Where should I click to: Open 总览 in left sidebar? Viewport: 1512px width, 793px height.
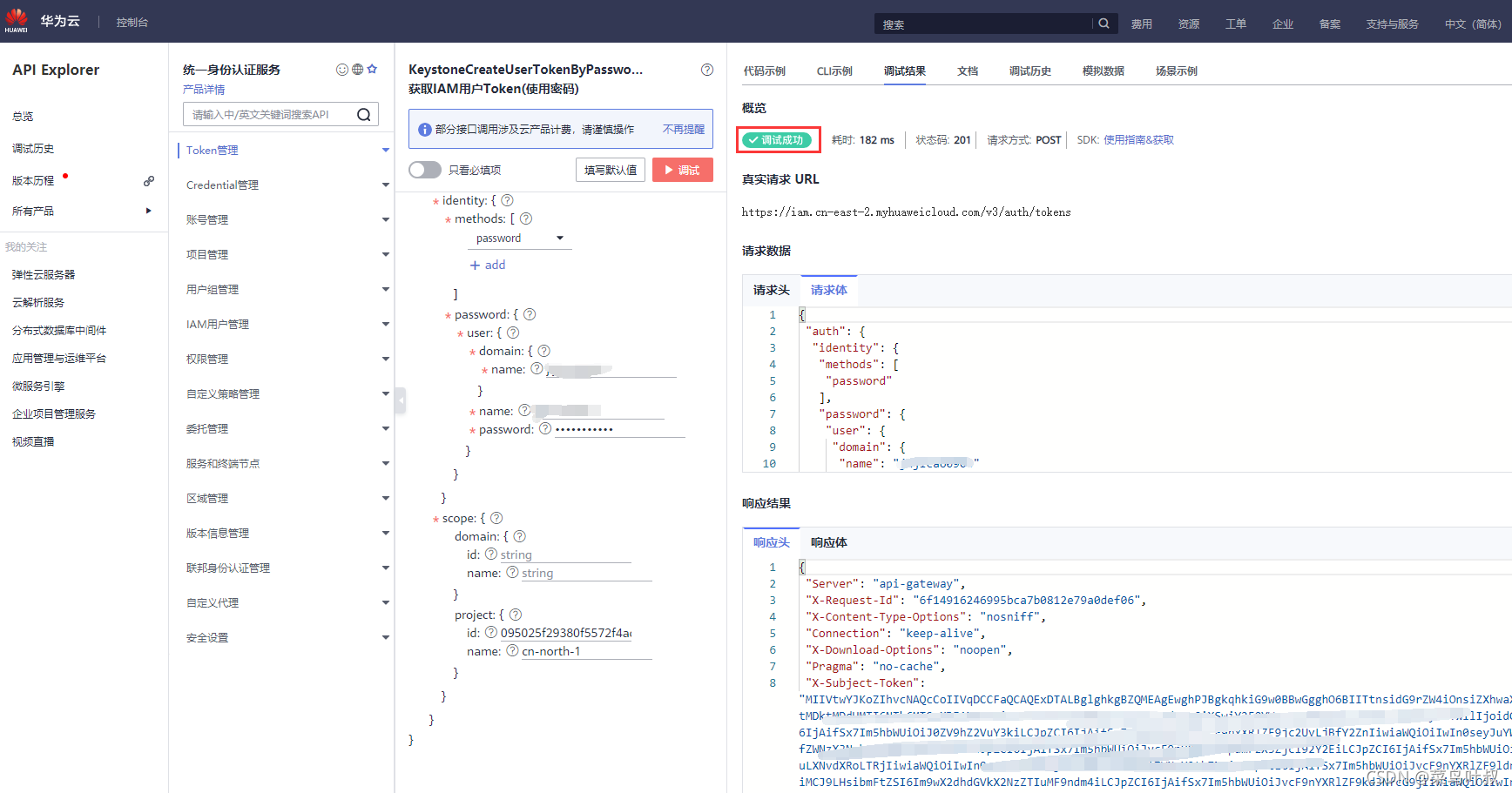[23, 117]
